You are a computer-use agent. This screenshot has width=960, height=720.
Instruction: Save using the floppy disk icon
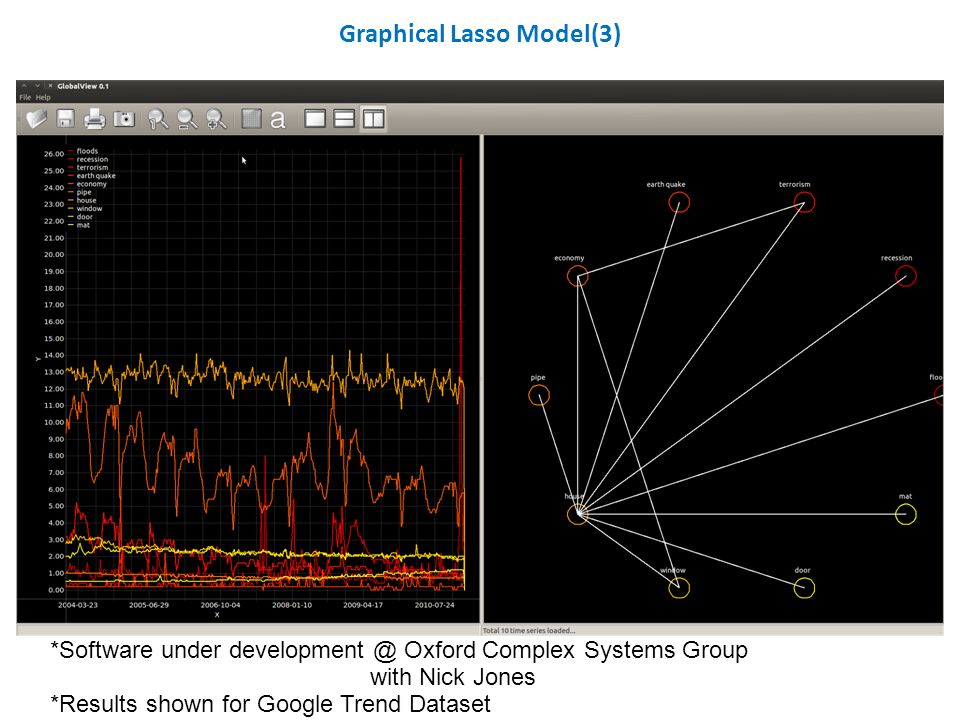[x=66, y=118]
